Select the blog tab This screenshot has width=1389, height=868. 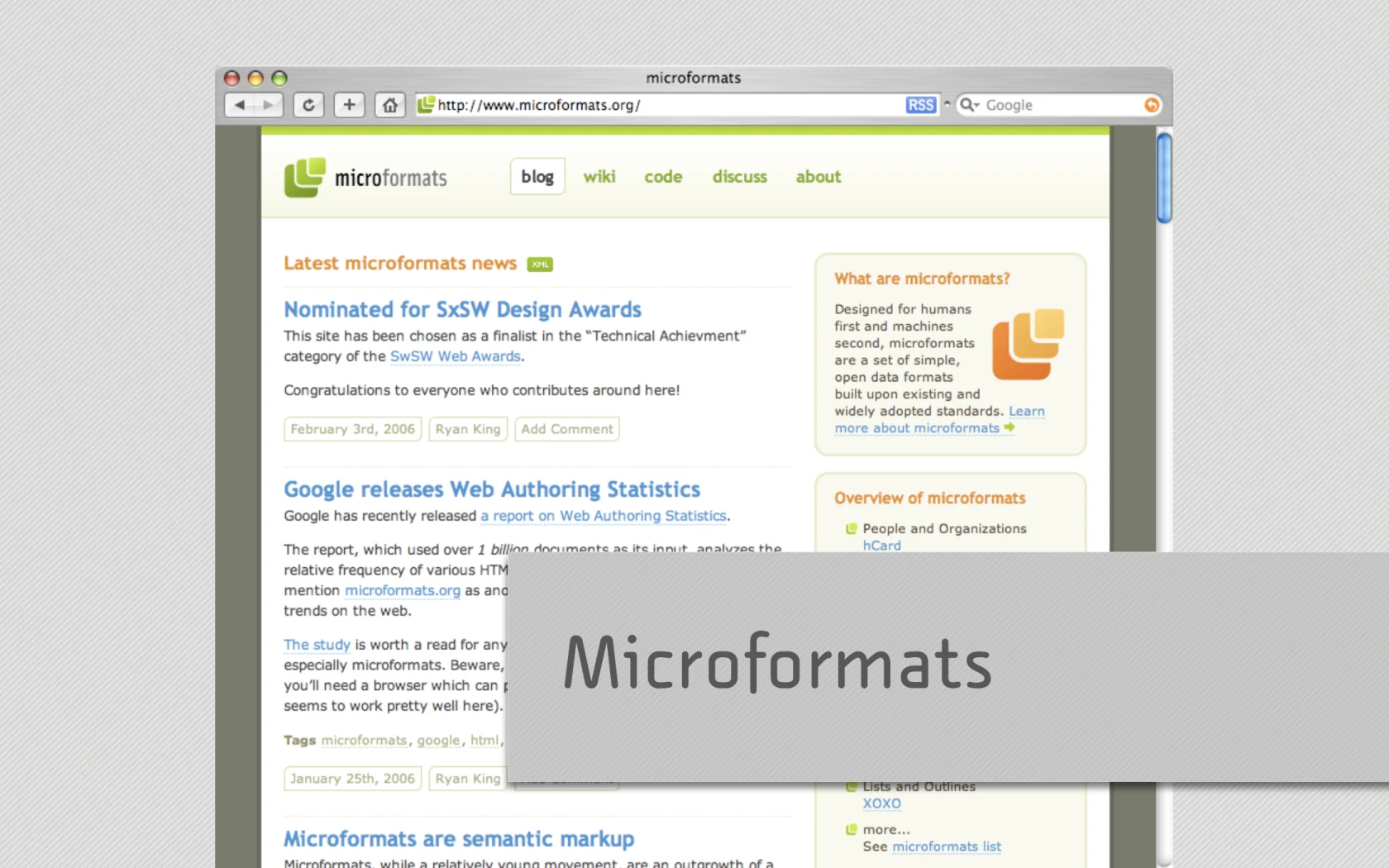coord(537,176)
